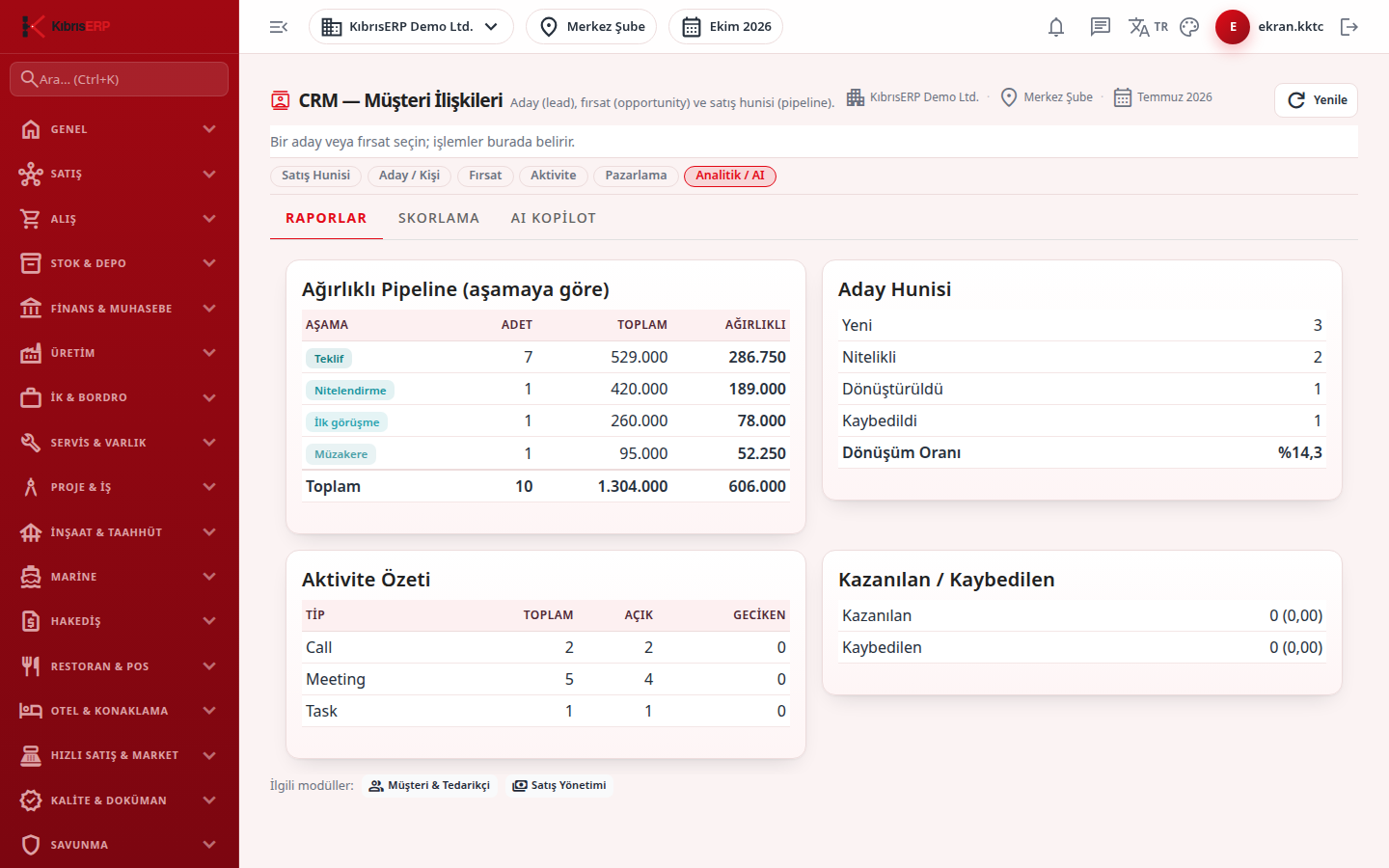Open the messages chat icon
This screenshot has height=868, width=1389.
point(1101,27)
